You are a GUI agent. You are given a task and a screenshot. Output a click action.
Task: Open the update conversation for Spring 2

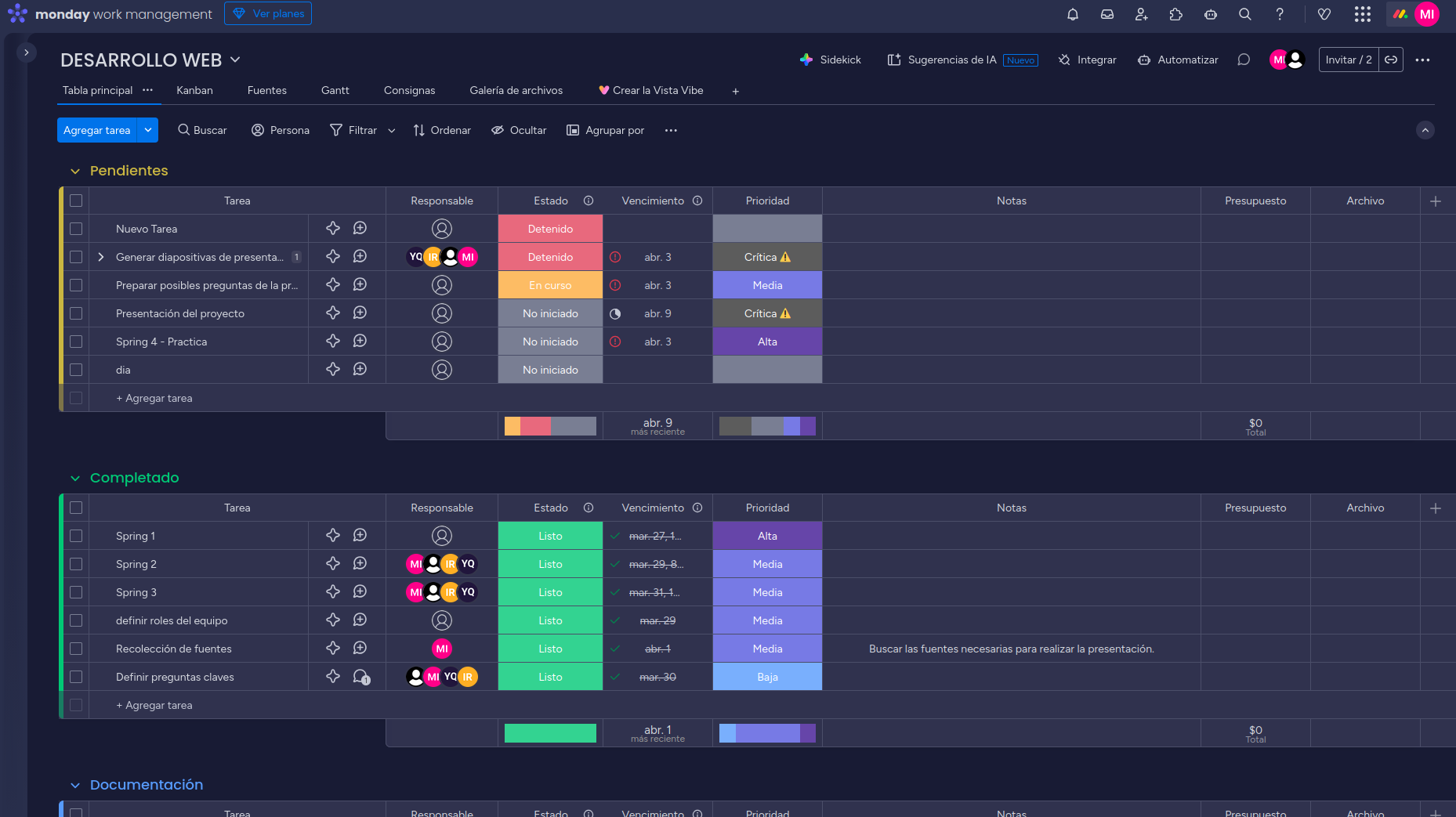coord(360,564)
